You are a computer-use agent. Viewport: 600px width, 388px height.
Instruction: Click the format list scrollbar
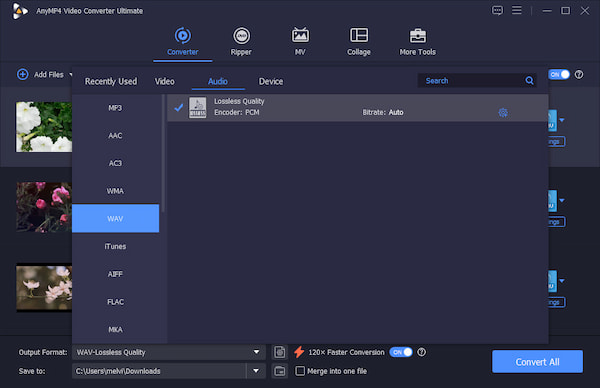pyautogui.click(x=163, y=153)
